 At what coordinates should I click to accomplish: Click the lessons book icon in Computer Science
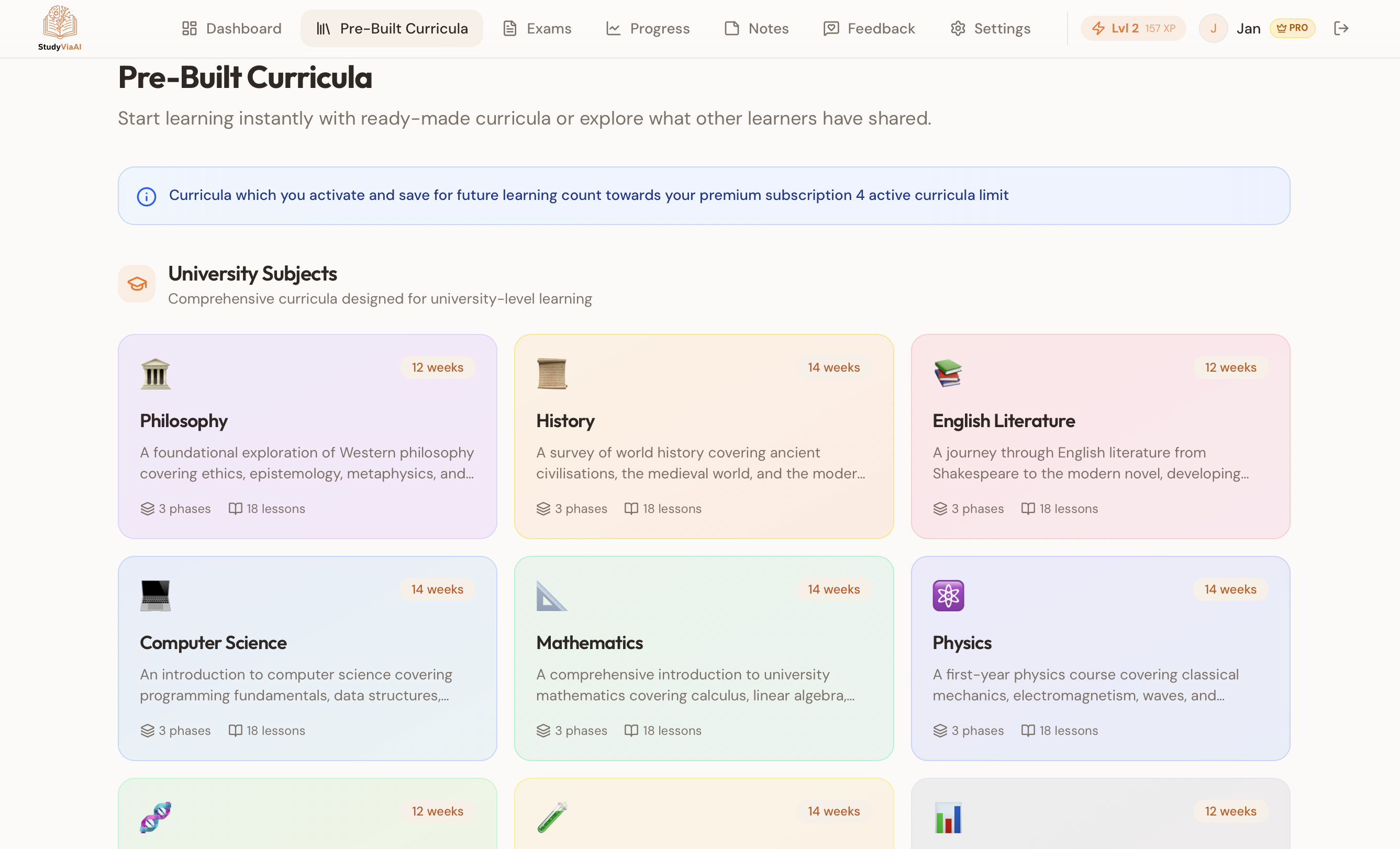[235, 731]
